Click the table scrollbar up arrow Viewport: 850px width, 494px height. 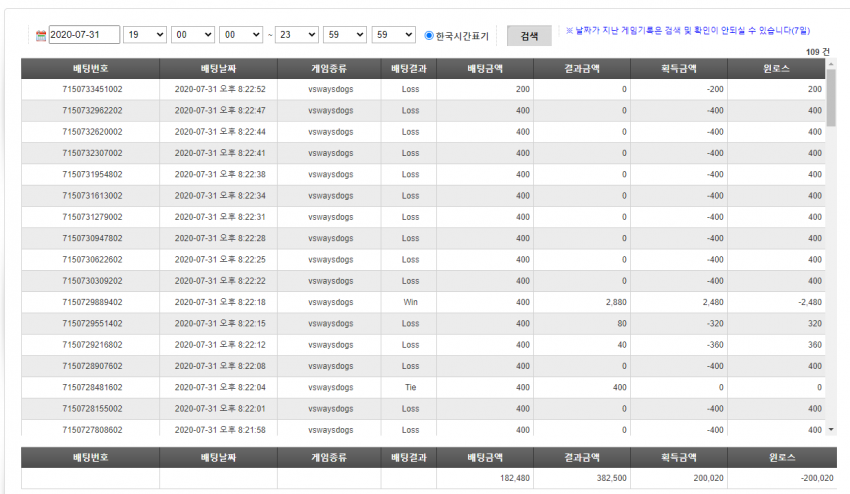(831, 64)
